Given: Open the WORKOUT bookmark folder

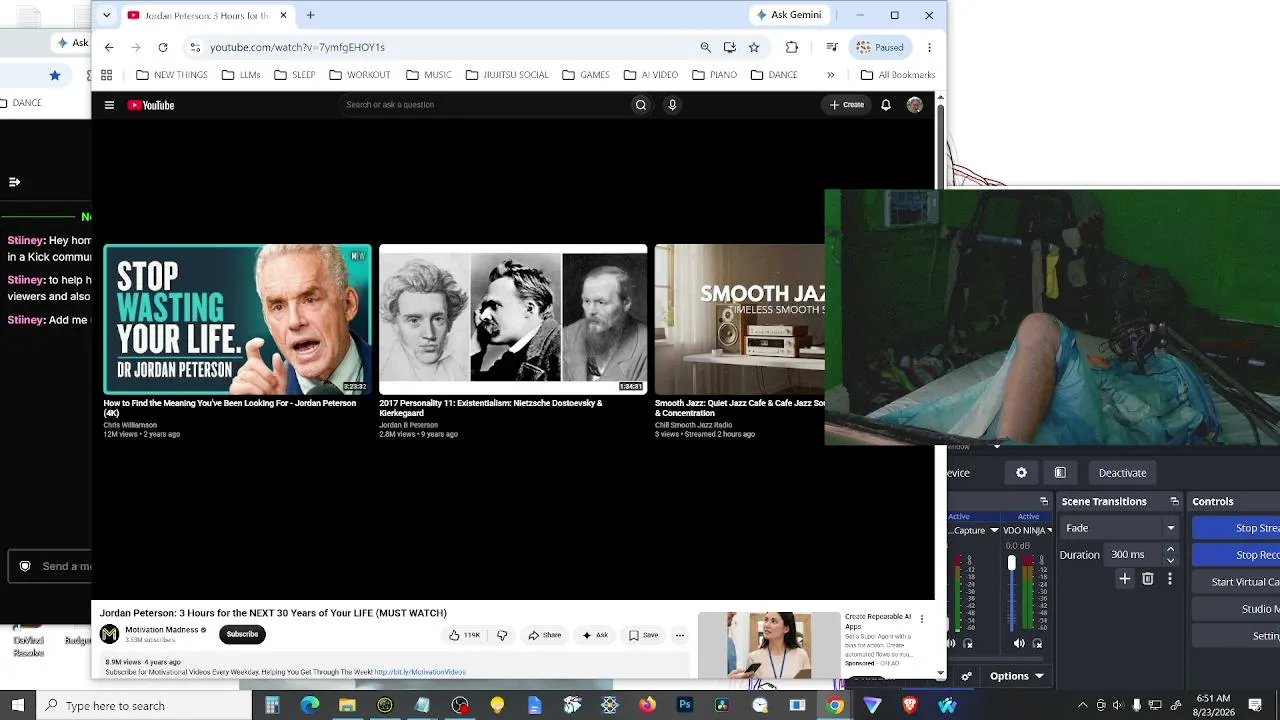Looking at the screenshot, I should click(x=359, y=75).
